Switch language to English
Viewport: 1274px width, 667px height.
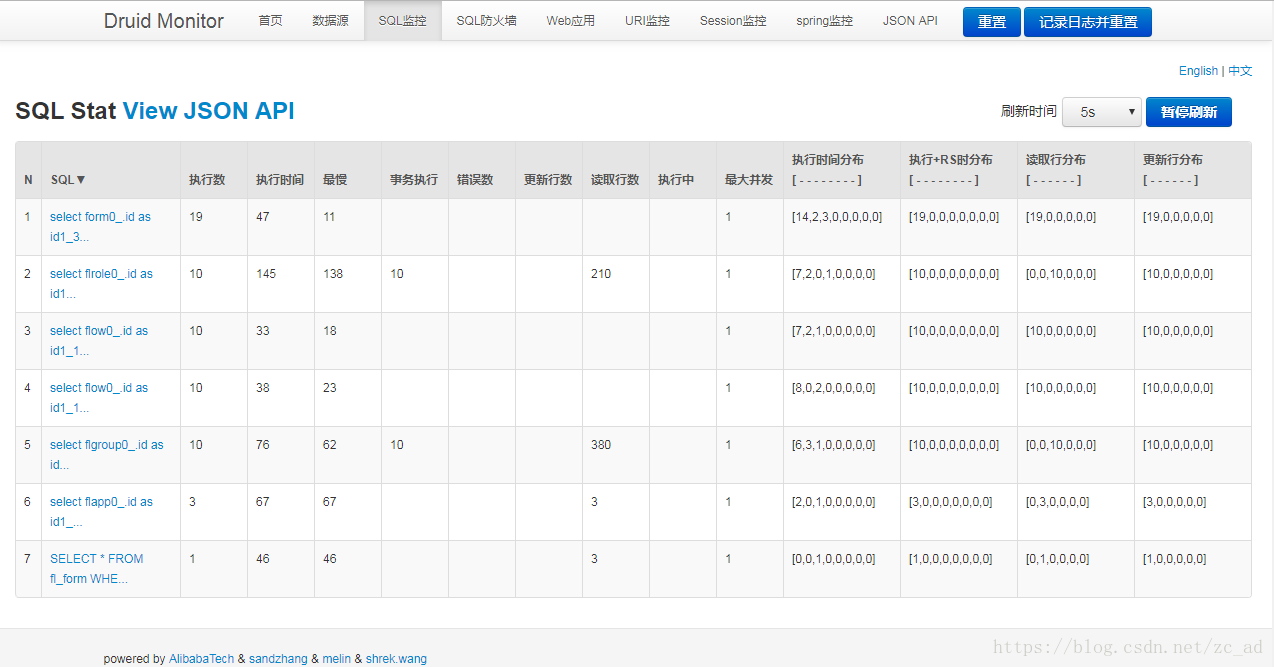click(x=1198, y=71)
